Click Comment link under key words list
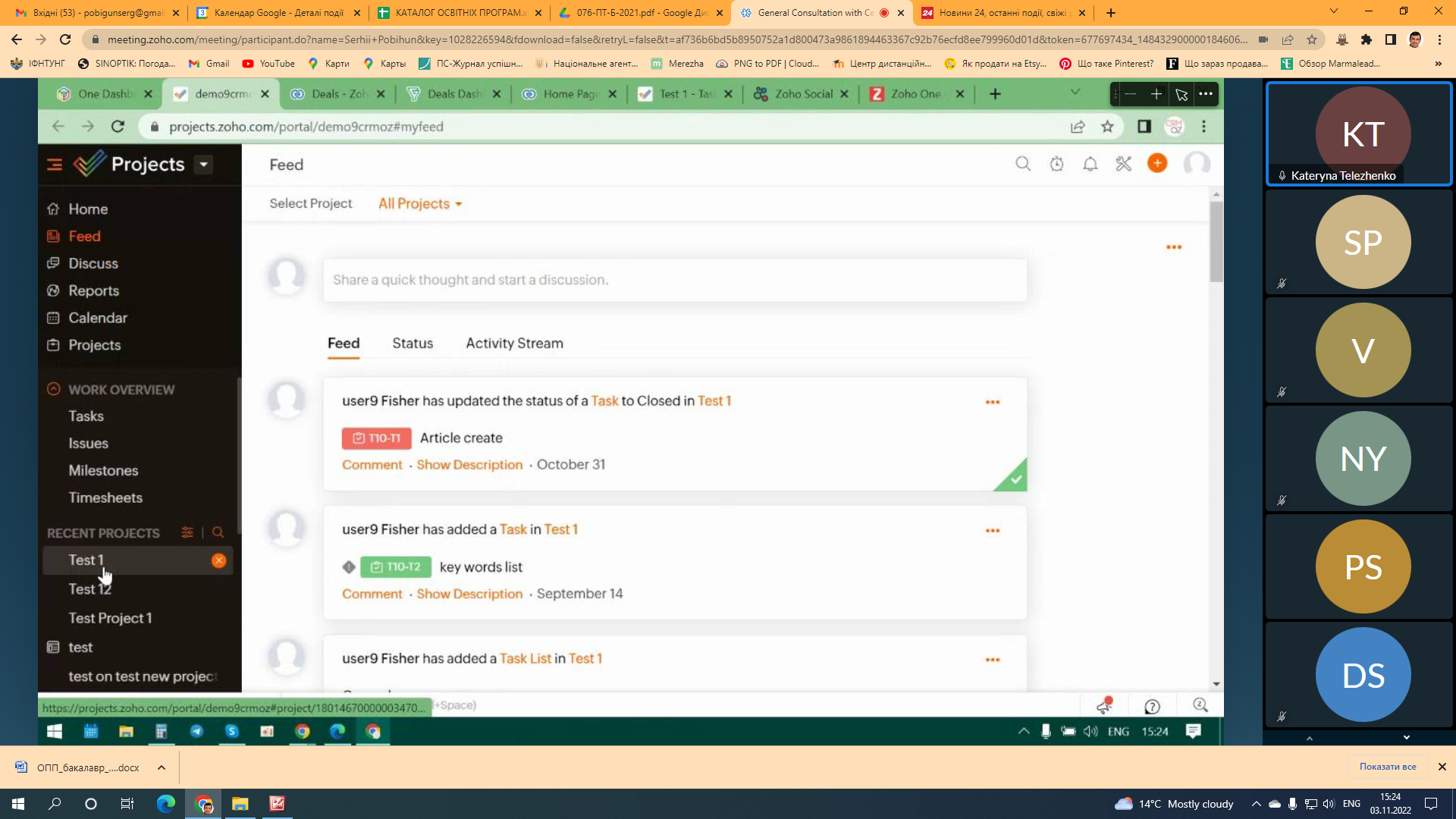The image size is (1456, 819). [372, 593]
